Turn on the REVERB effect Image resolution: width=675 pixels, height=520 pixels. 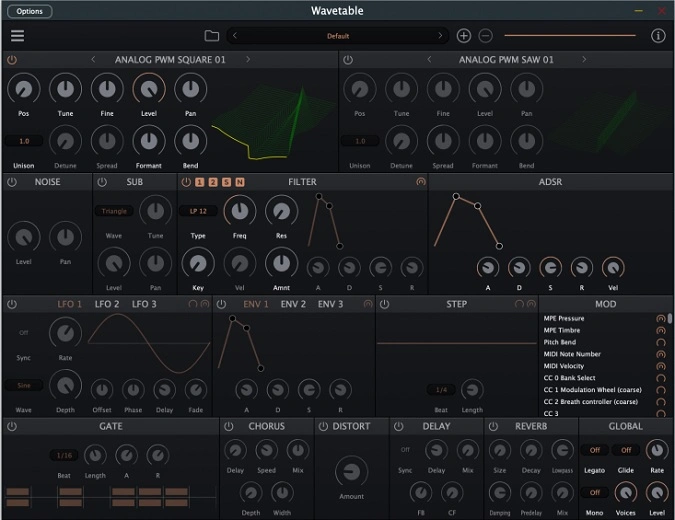493,427
